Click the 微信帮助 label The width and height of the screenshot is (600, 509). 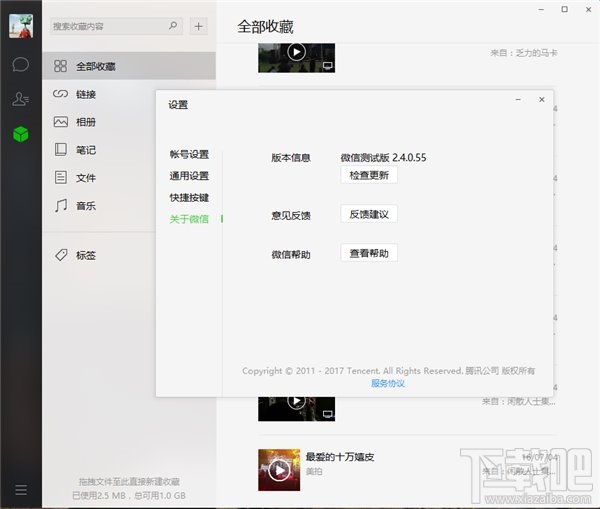point(291,254)
